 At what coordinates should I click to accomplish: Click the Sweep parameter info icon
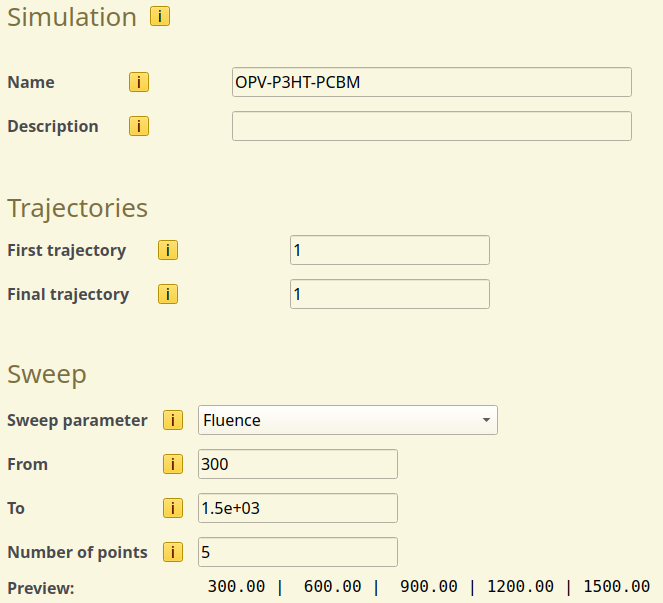[173, 420]
